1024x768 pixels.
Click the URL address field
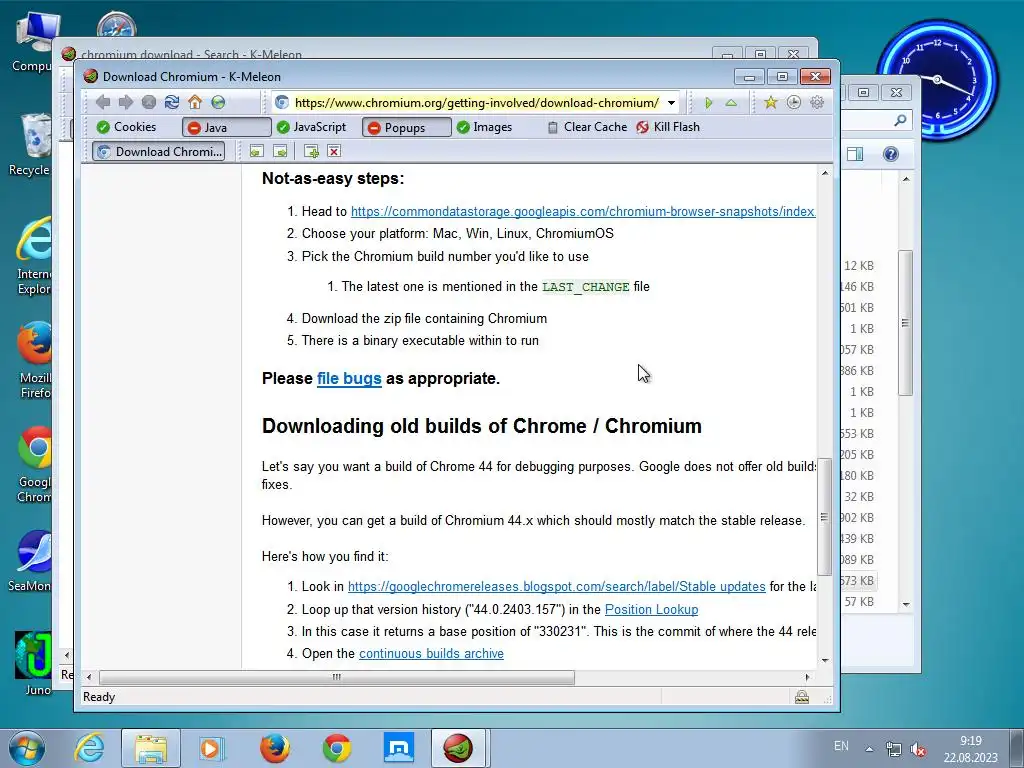click(477, 103)
